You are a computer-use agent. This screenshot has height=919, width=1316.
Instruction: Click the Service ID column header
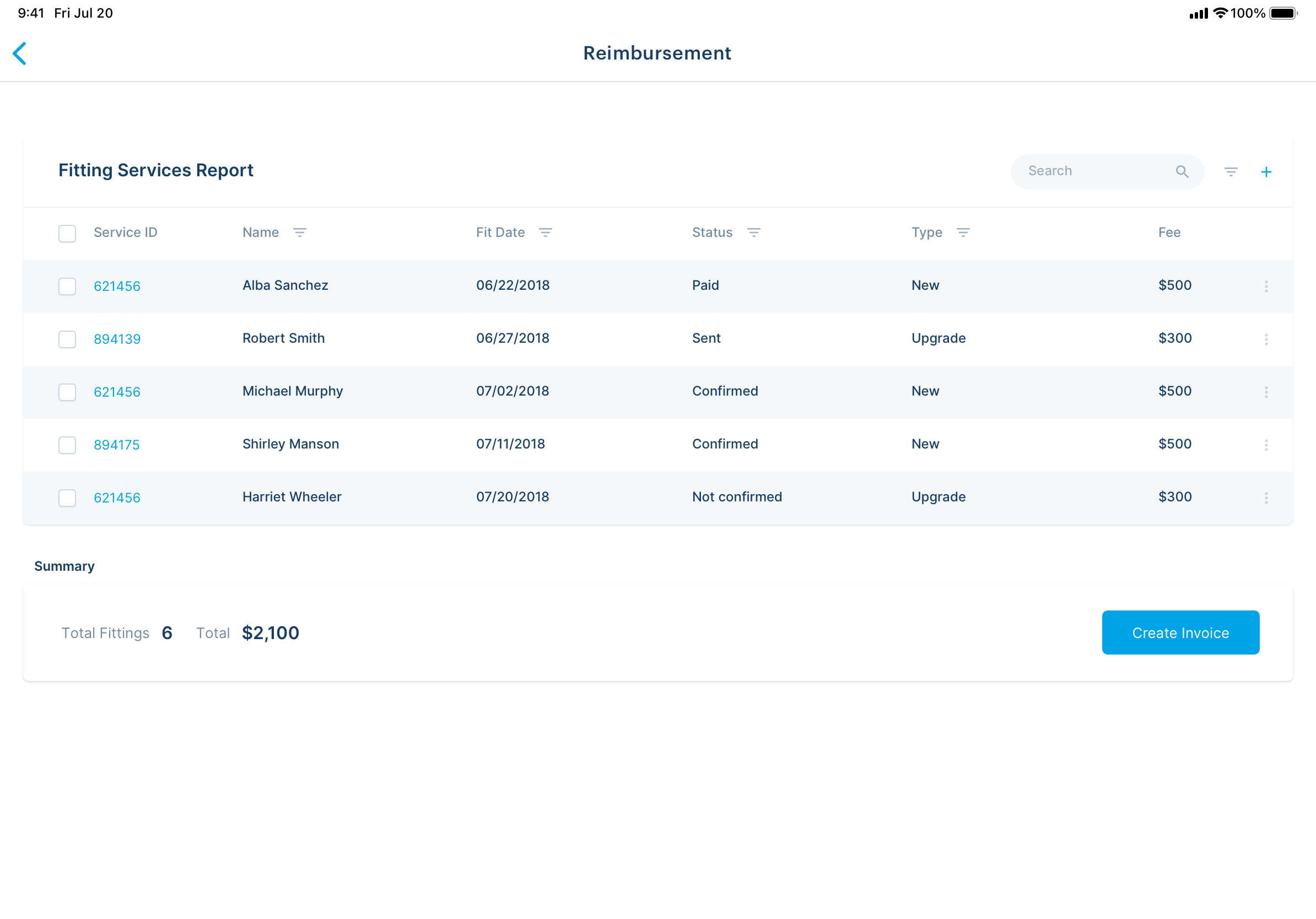(x=125, y=233)
